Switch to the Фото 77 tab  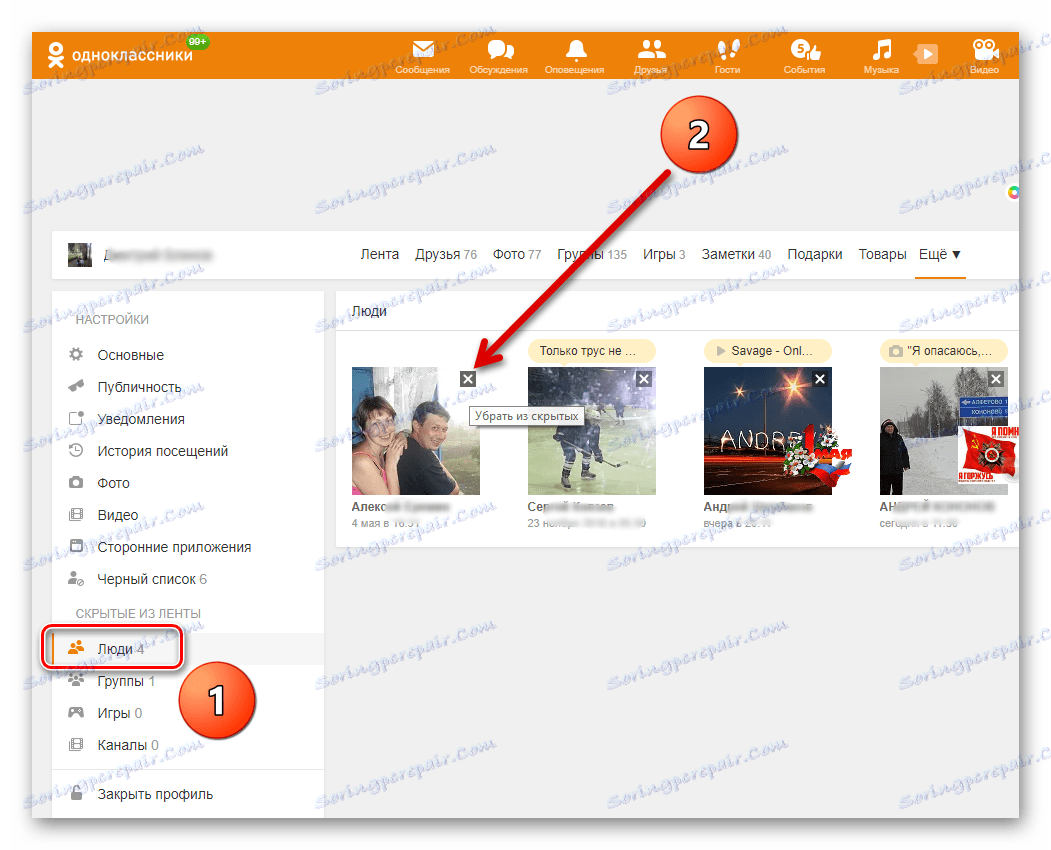[x=517, y=255]
